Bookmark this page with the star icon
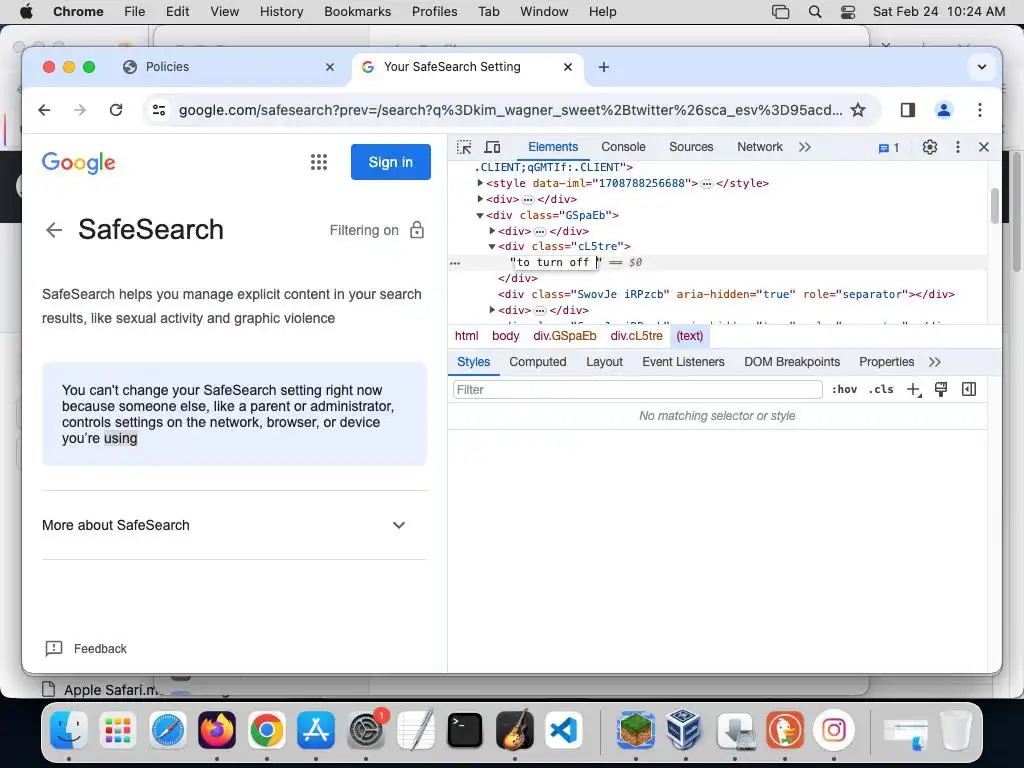This screenshot has height=768, width=1024. (x=857, y=110)
